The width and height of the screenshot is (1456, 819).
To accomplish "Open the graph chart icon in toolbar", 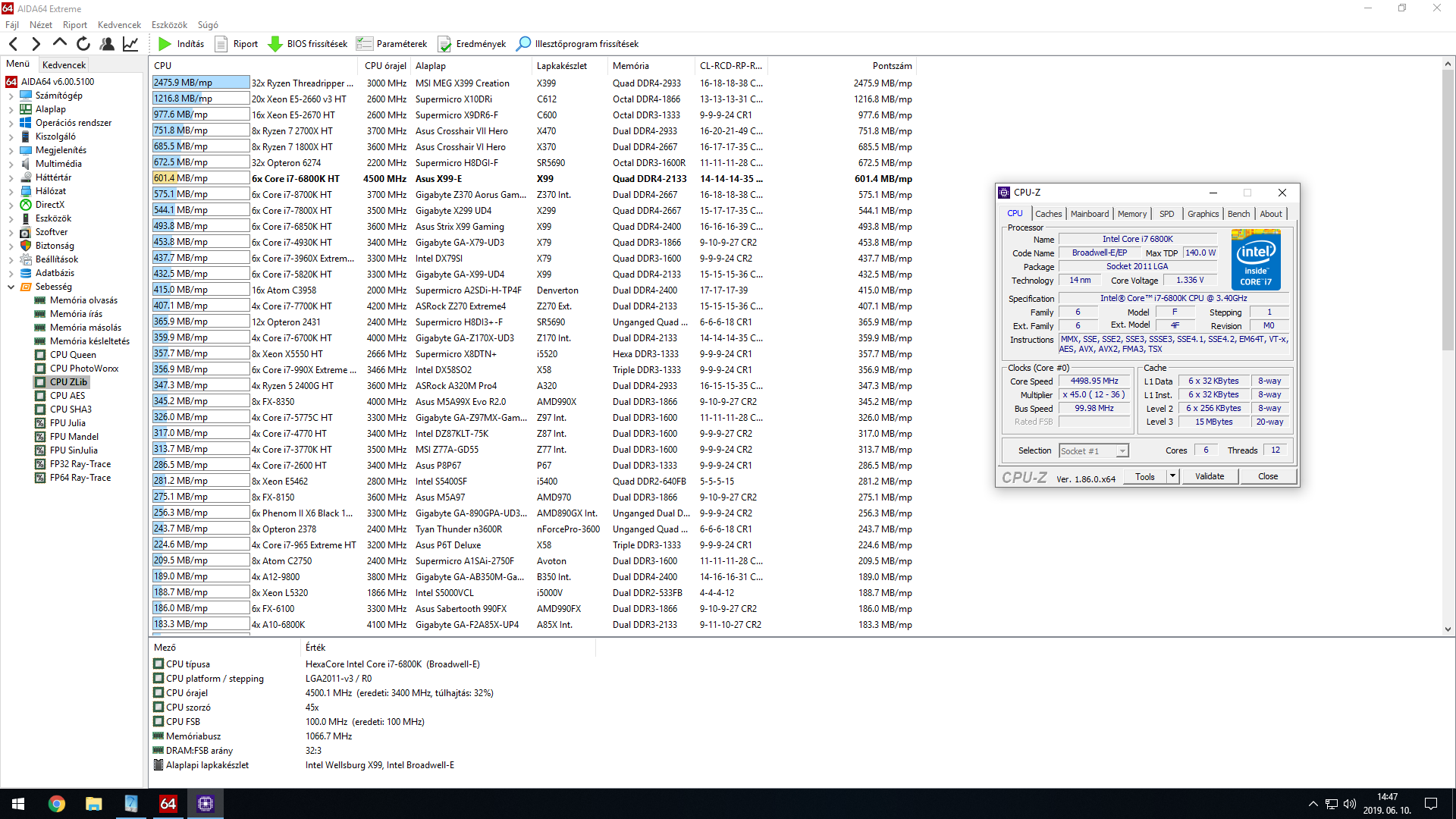I will (130, 44).
